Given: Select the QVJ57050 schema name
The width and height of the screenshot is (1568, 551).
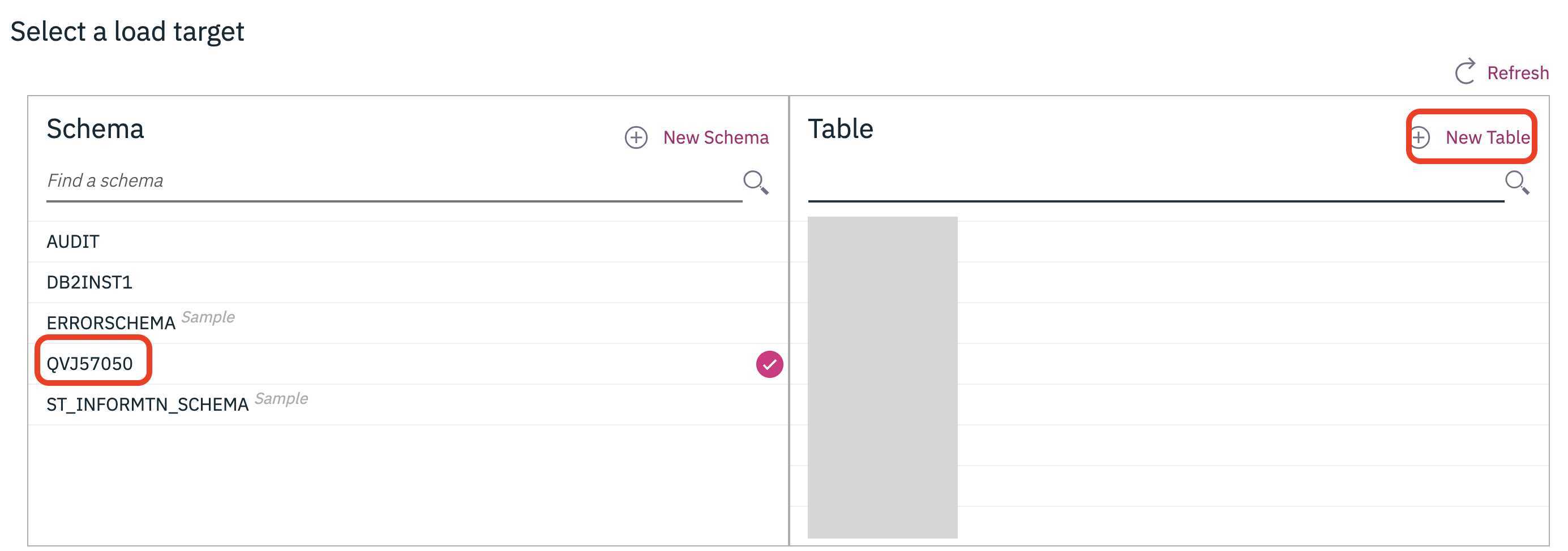Looking at the screenshot, I should pyautogui.click(x=89, y=364).
